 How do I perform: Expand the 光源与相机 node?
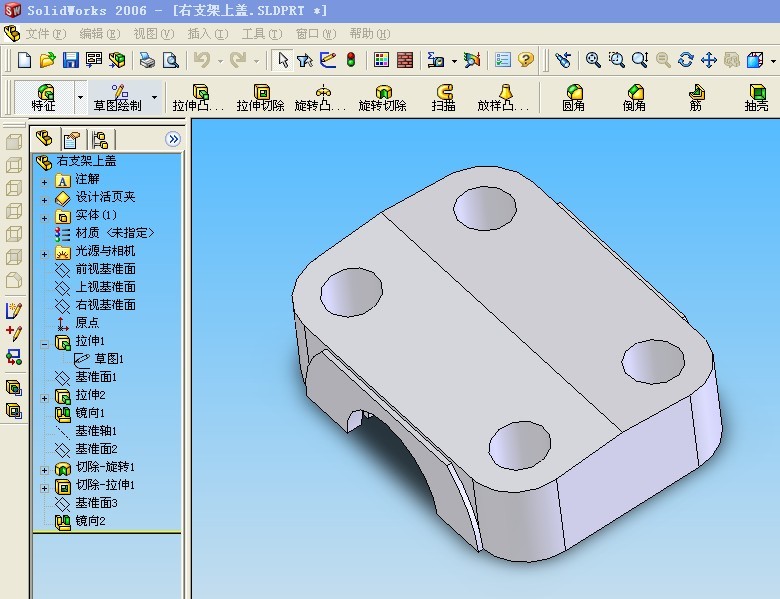44,254
